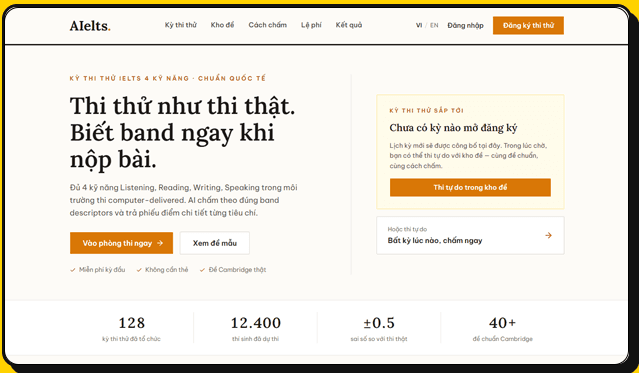Select the ±0.5 sai số statistic
The width and height of the screenshot is (639, 373).
click(x=379, y=329)
